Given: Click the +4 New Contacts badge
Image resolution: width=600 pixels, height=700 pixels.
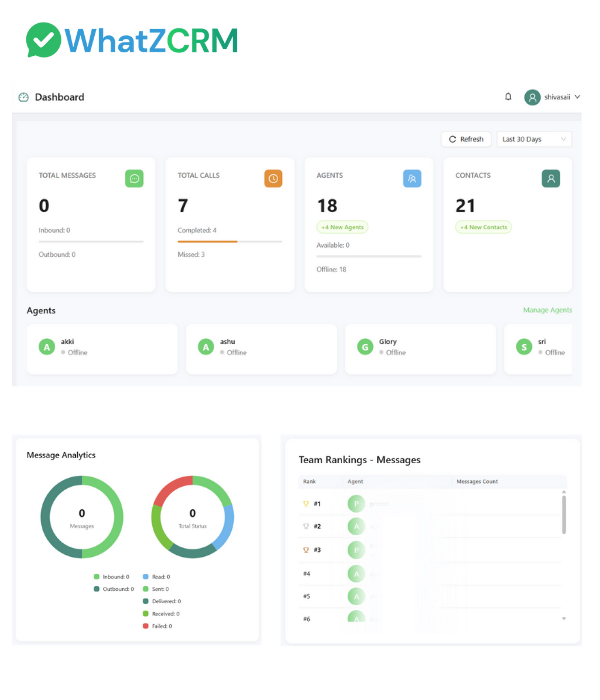Looking at the screenshot, I should pyautogui.click(x=483, y=227).
